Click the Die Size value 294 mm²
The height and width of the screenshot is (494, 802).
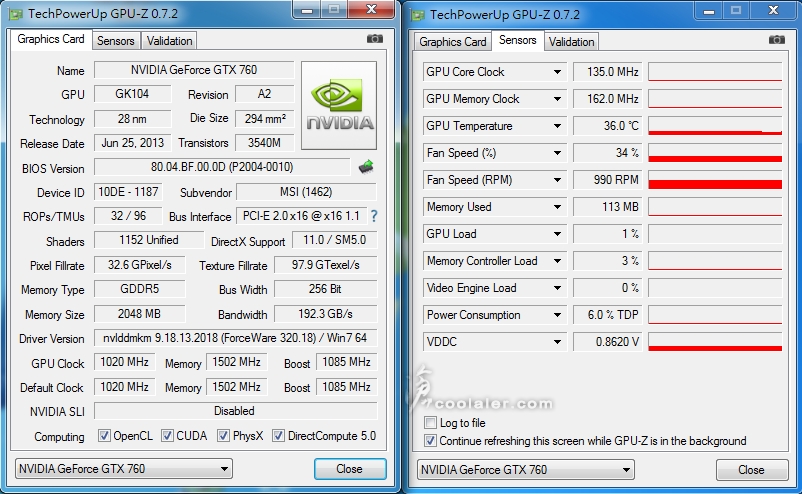click(x=265, y=119)
